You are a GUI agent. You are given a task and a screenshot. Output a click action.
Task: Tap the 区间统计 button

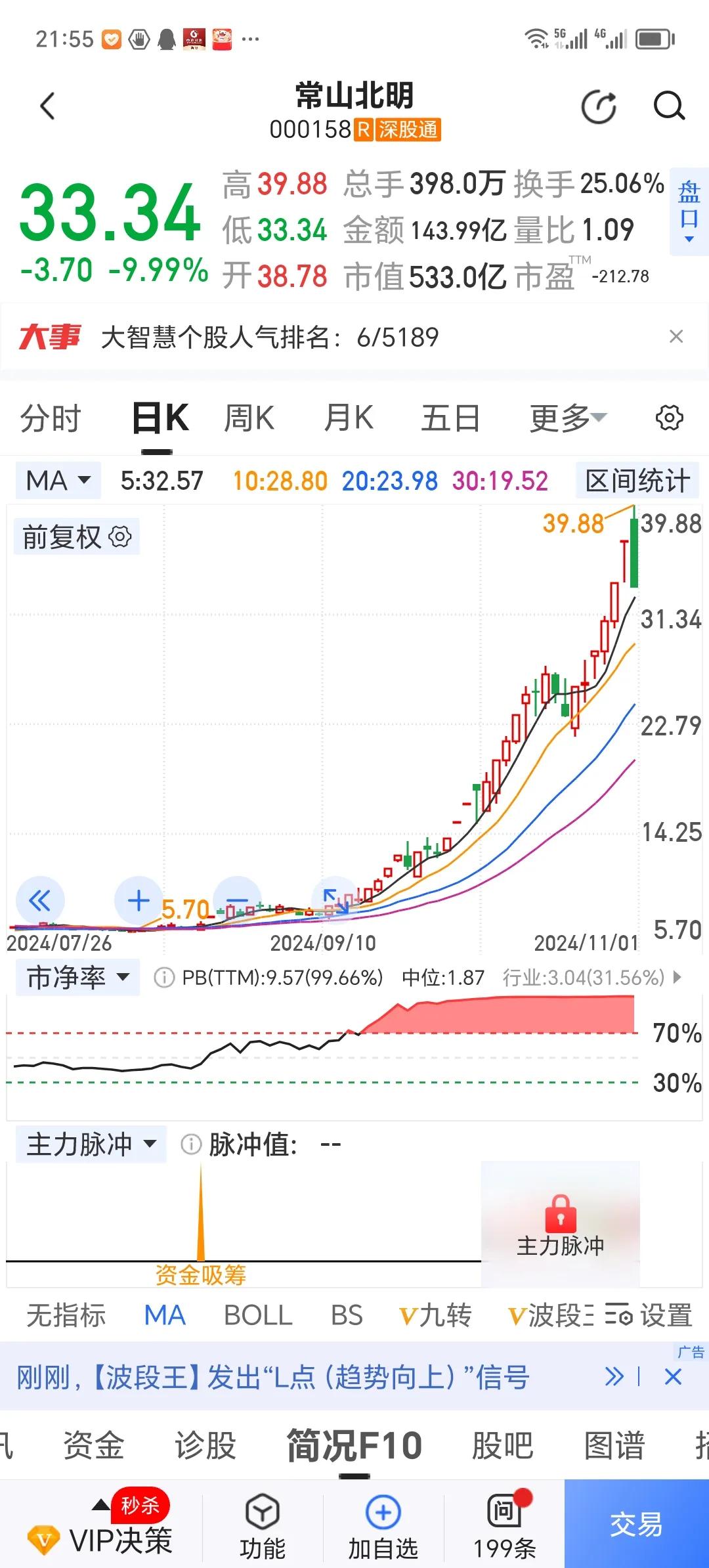(x=637, y=481)
